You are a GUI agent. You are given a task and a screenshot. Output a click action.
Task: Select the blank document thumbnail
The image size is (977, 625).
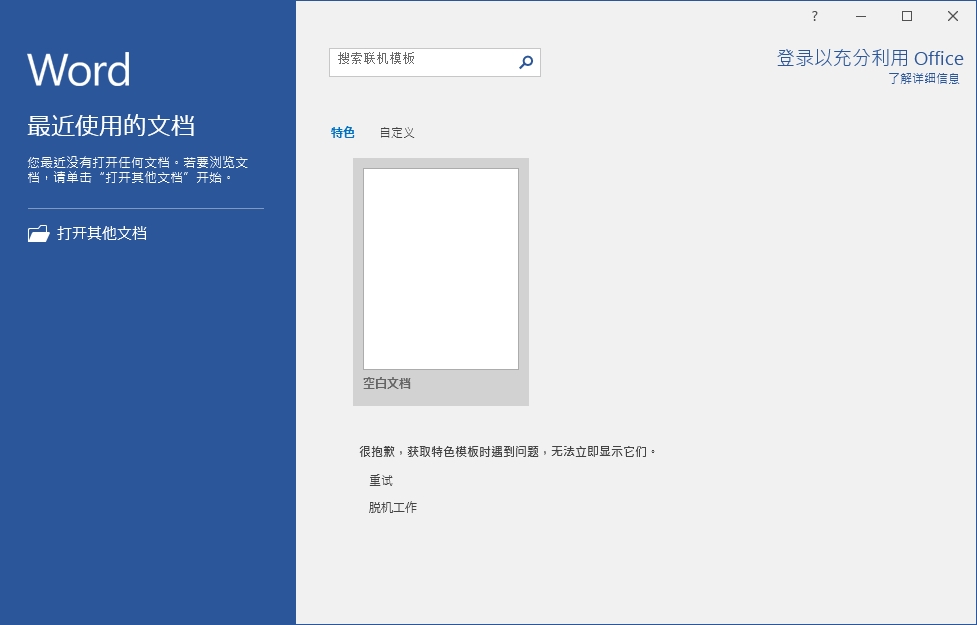(441, 269)
